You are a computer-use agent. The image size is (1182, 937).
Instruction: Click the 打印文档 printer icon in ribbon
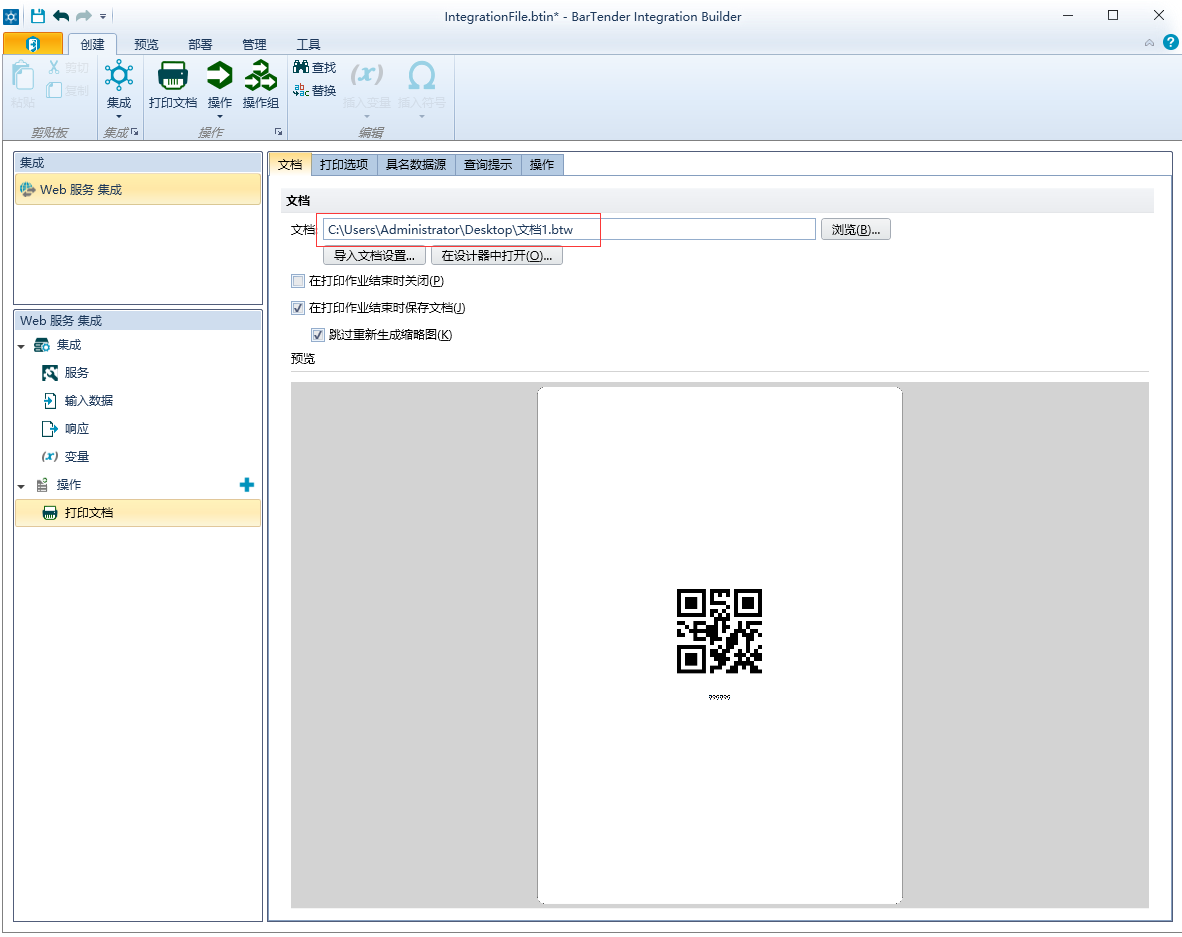click(173, 76)
